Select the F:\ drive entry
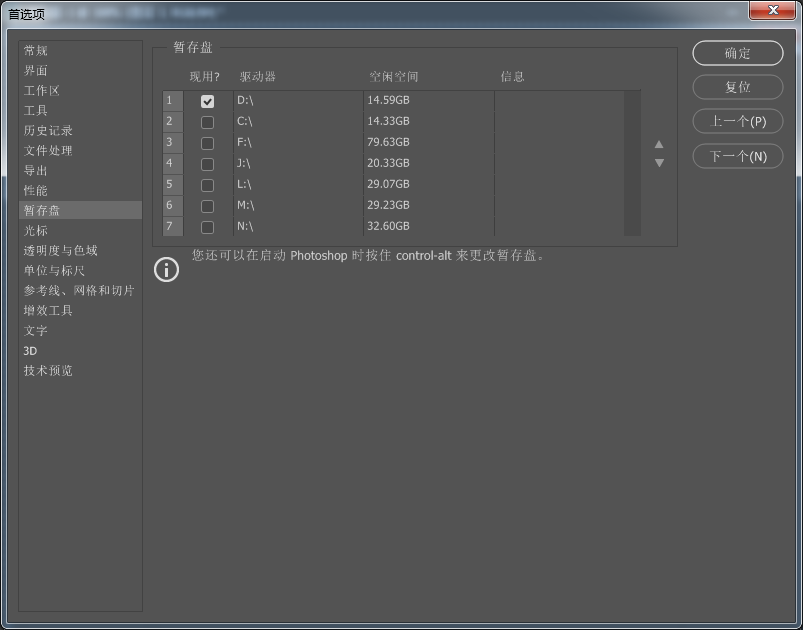803x630 pixels. 244,142
